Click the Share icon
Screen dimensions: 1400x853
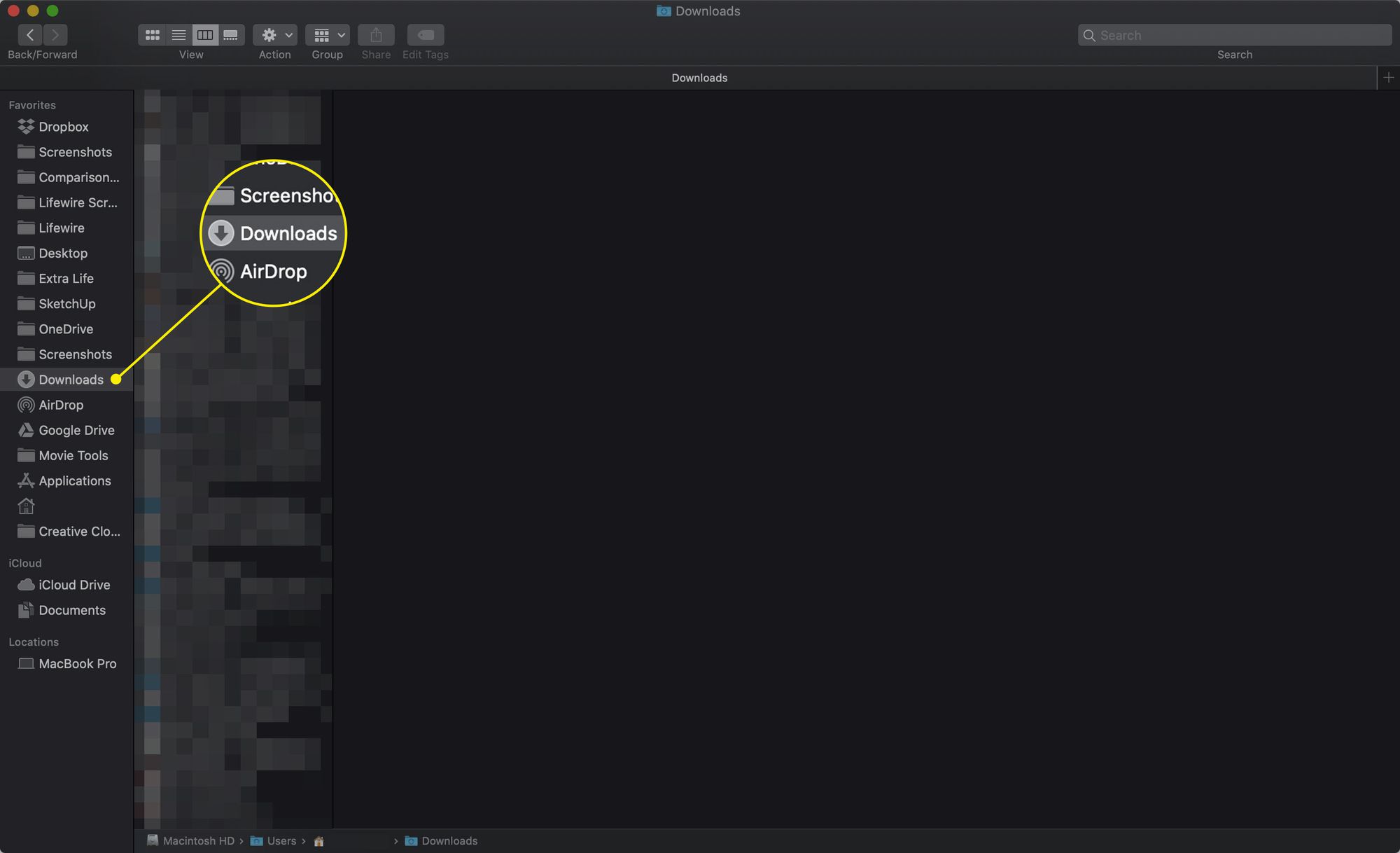pyautogui.click(x=376, y=34)
